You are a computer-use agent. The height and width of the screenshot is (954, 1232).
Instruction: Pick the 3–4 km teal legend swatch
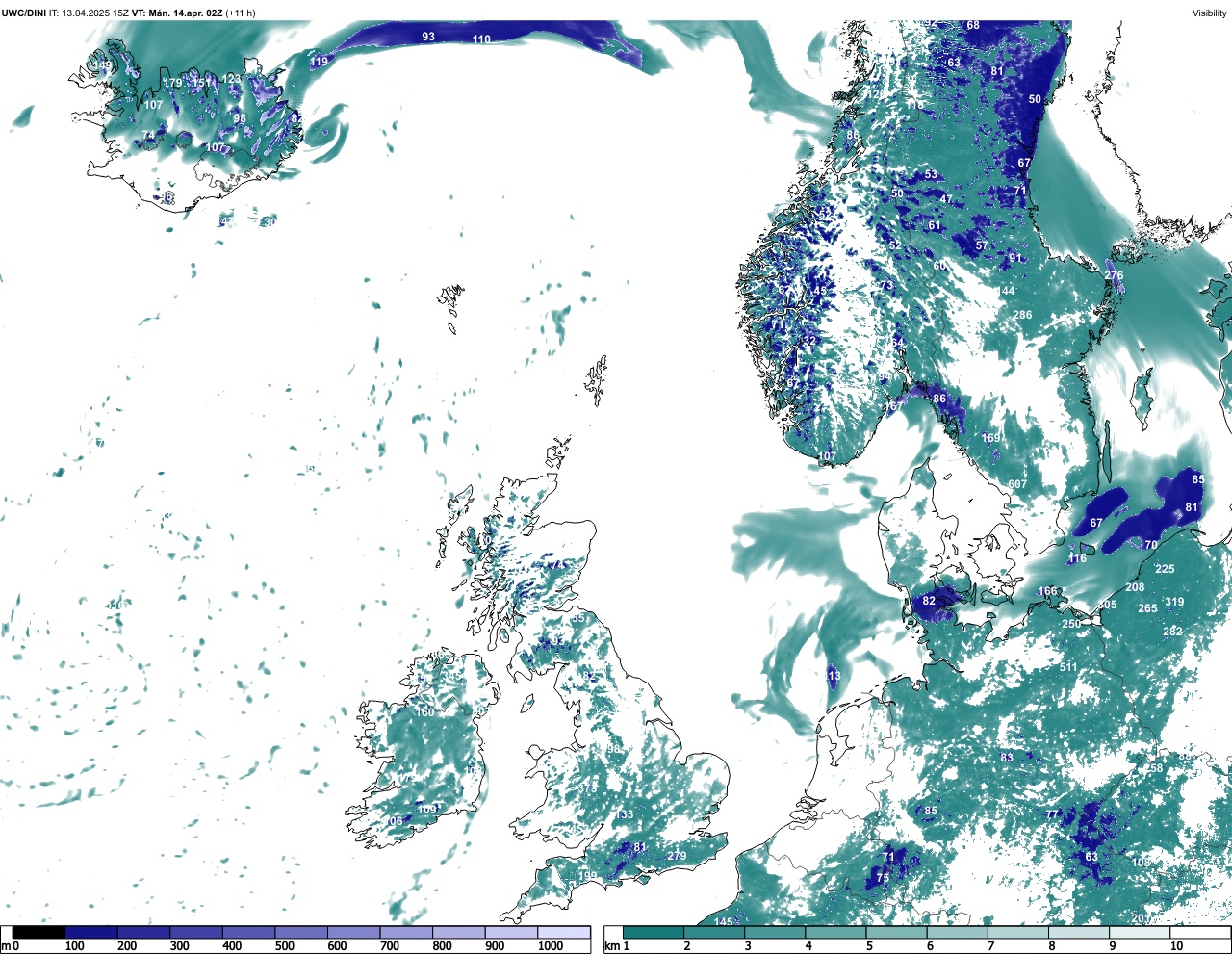(x=776, y=932)
